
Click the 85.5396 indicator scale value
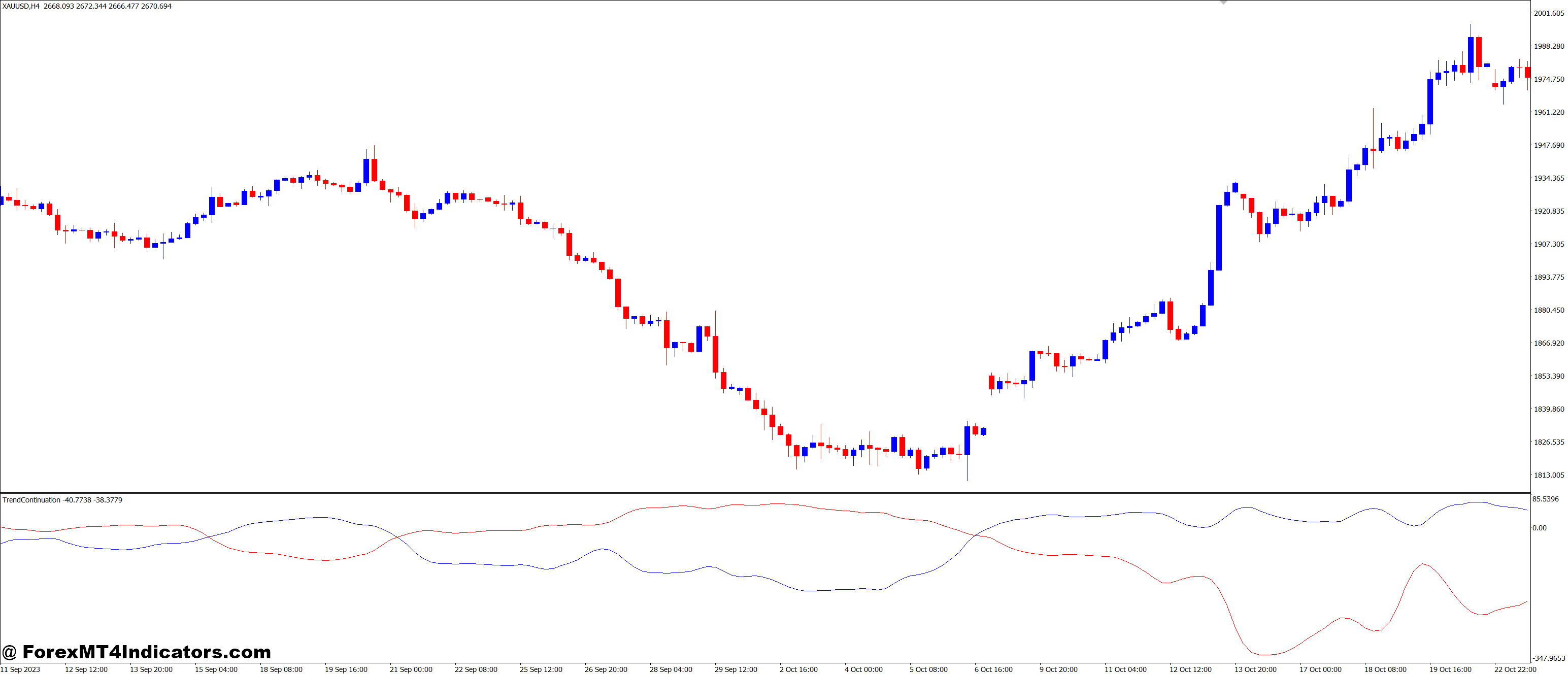pos(1546,499)
